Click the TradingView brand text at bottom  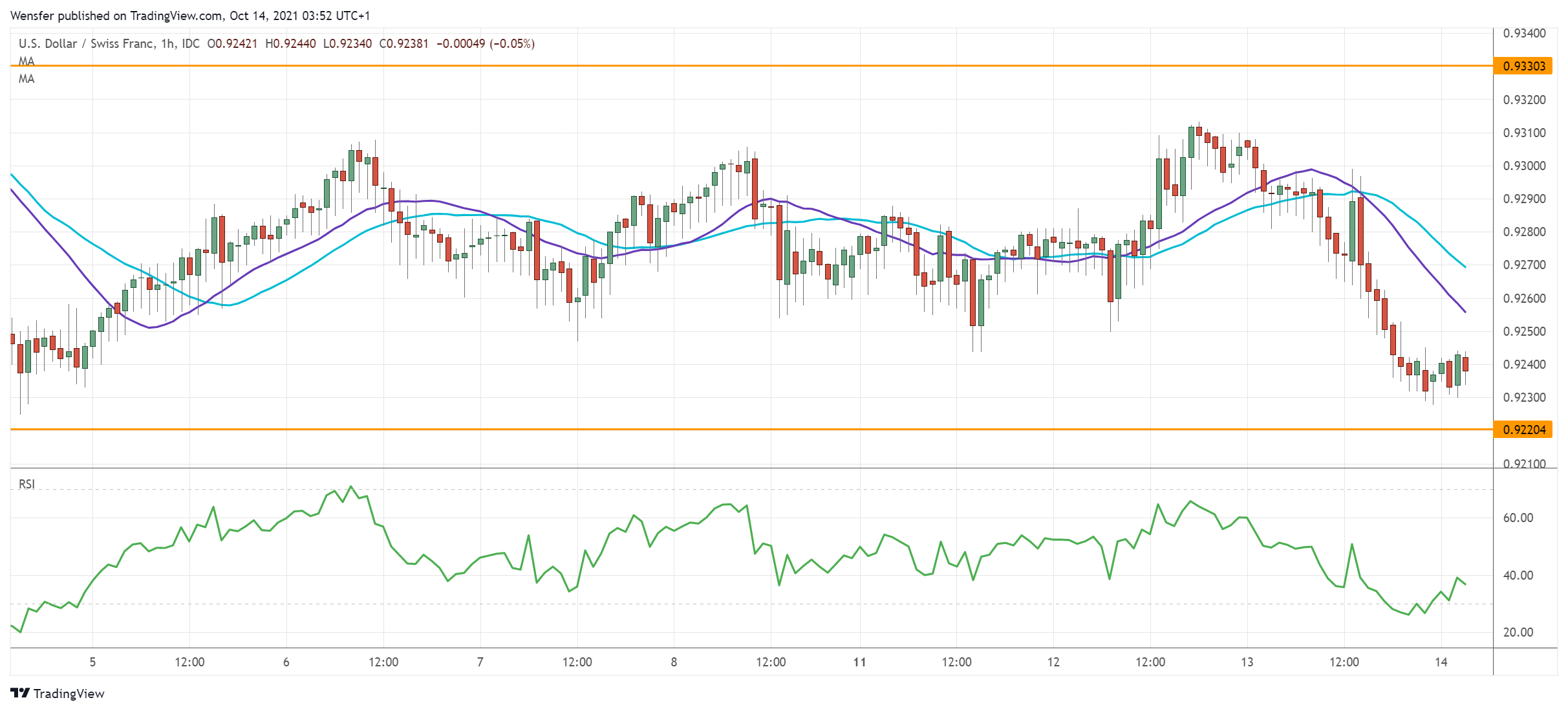pyautogui.click(x=69, y=694)
